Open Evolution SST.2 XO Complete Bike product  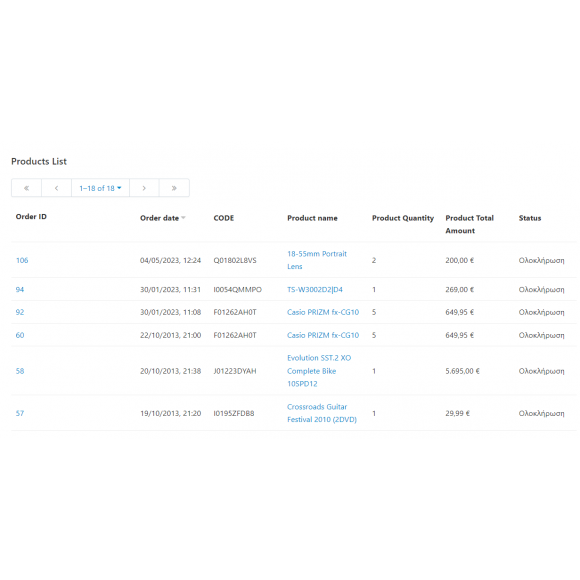pos(319,371)
